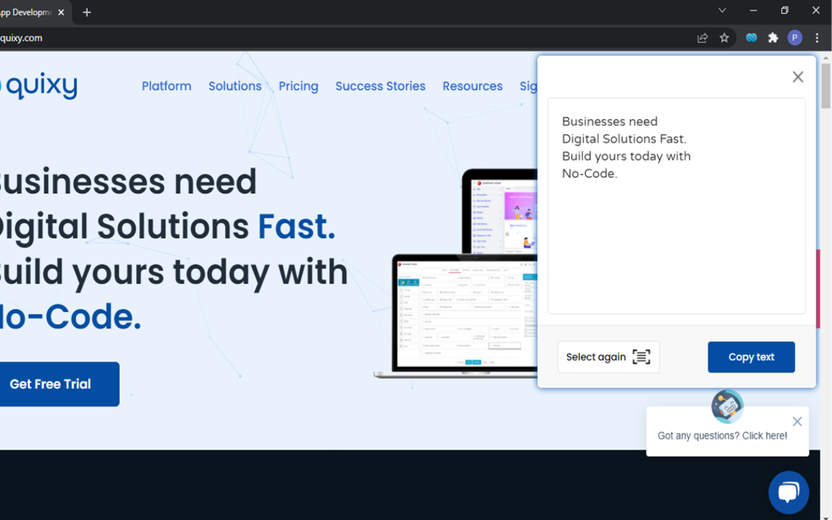Expand the tab search chevron

(722, 11)
